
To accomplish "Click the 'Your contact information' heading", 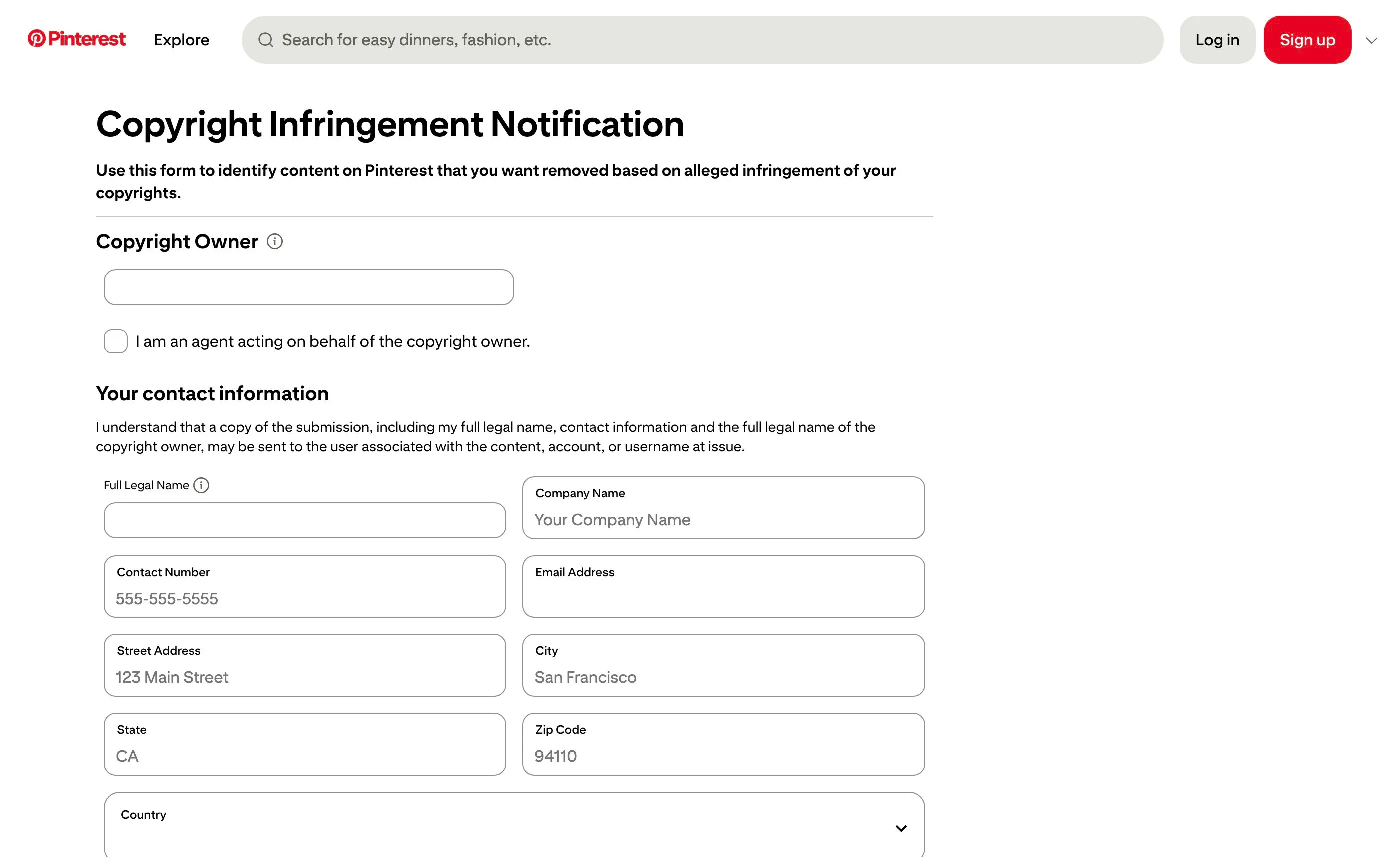I will click(x=212, y=394).
